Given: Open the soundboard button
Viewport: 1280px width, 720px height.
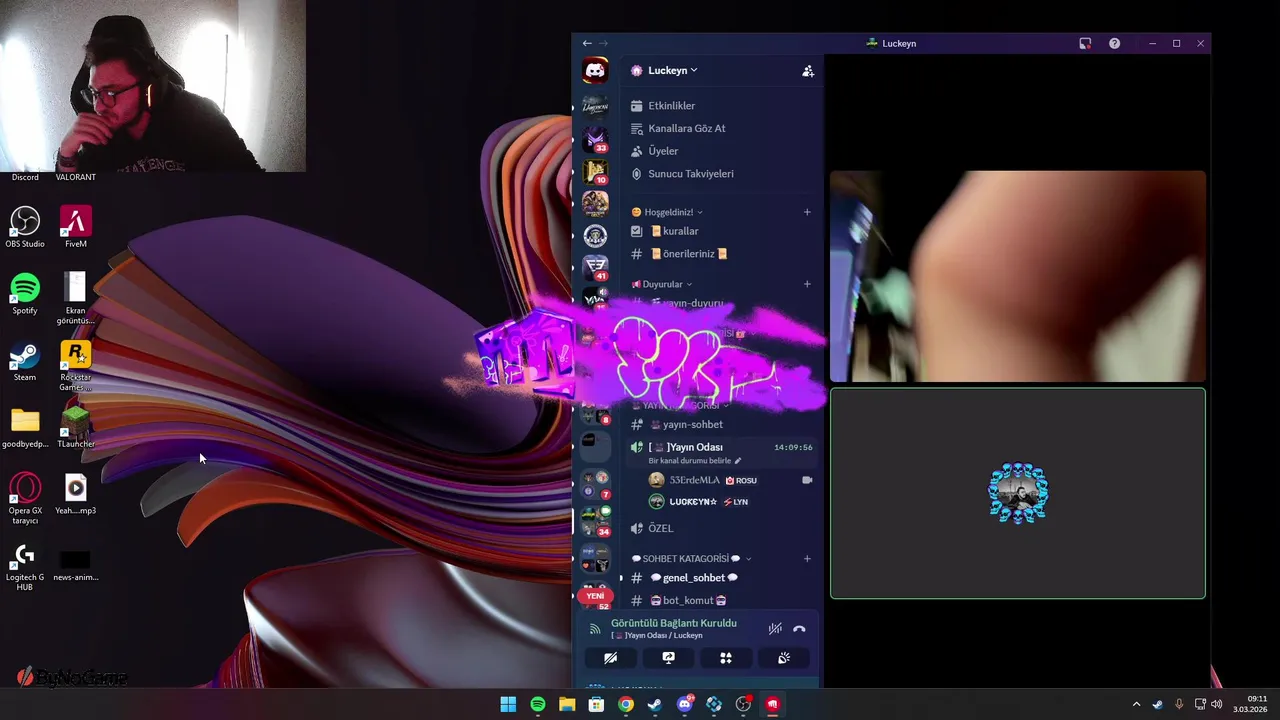Looking at the screenshot, I should (784, 658).
